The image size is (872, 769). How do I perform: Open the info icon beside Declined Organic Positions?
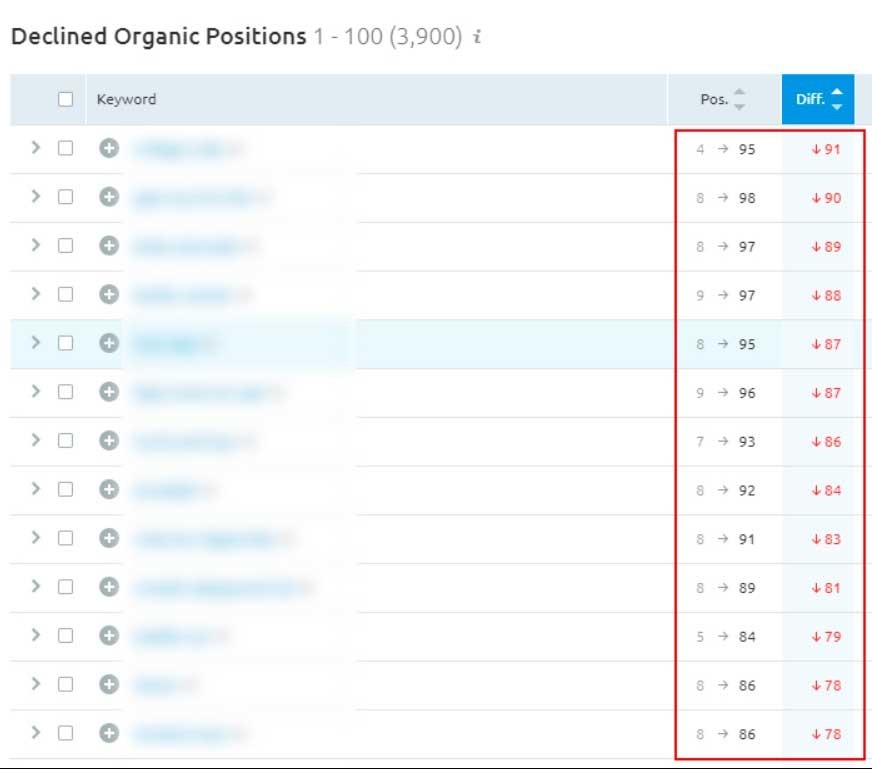pyautogui.click(x=477, y=37)
